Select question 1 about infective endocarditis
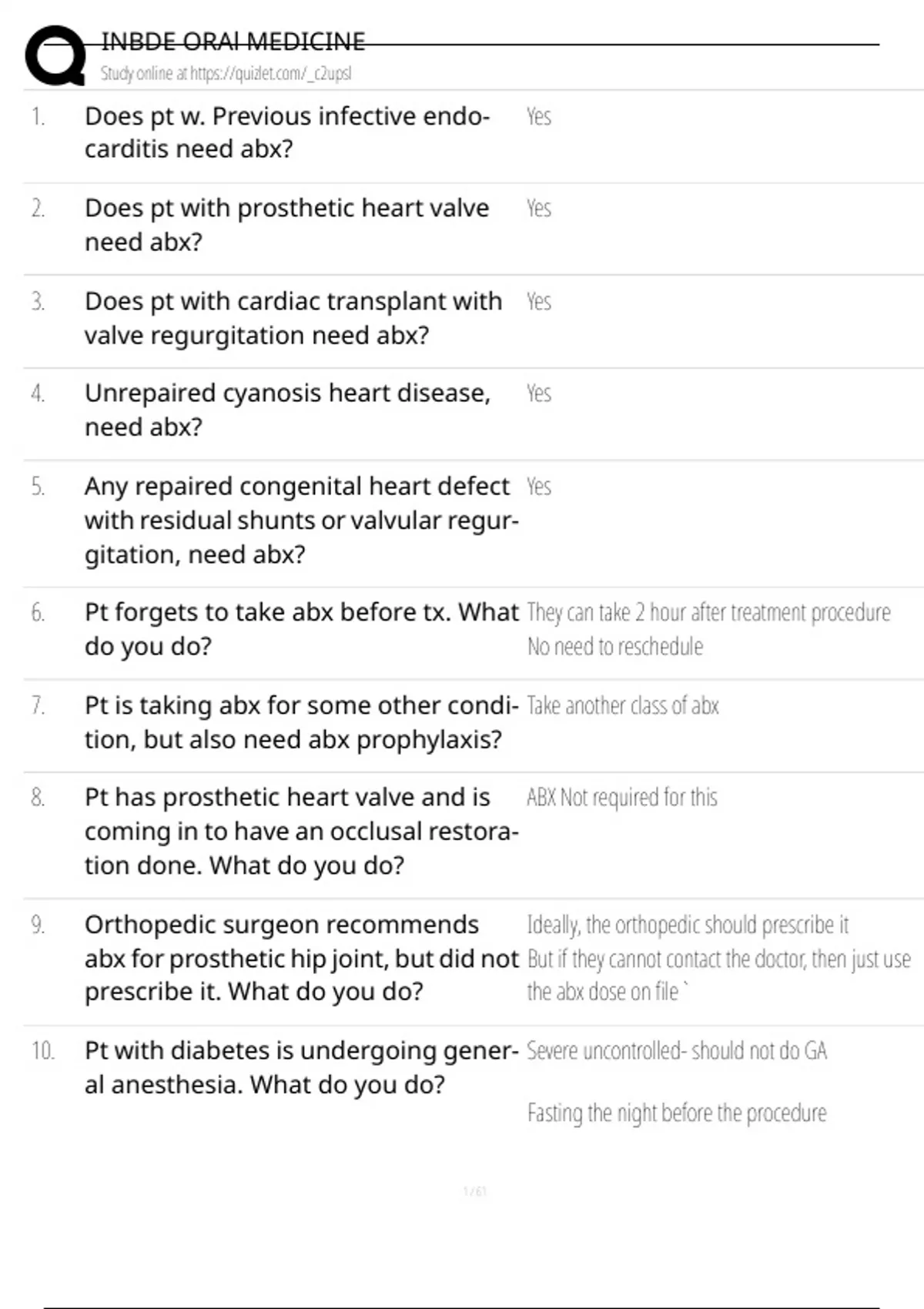Viewport: 924px width, 1309px height. click(286, 132)
